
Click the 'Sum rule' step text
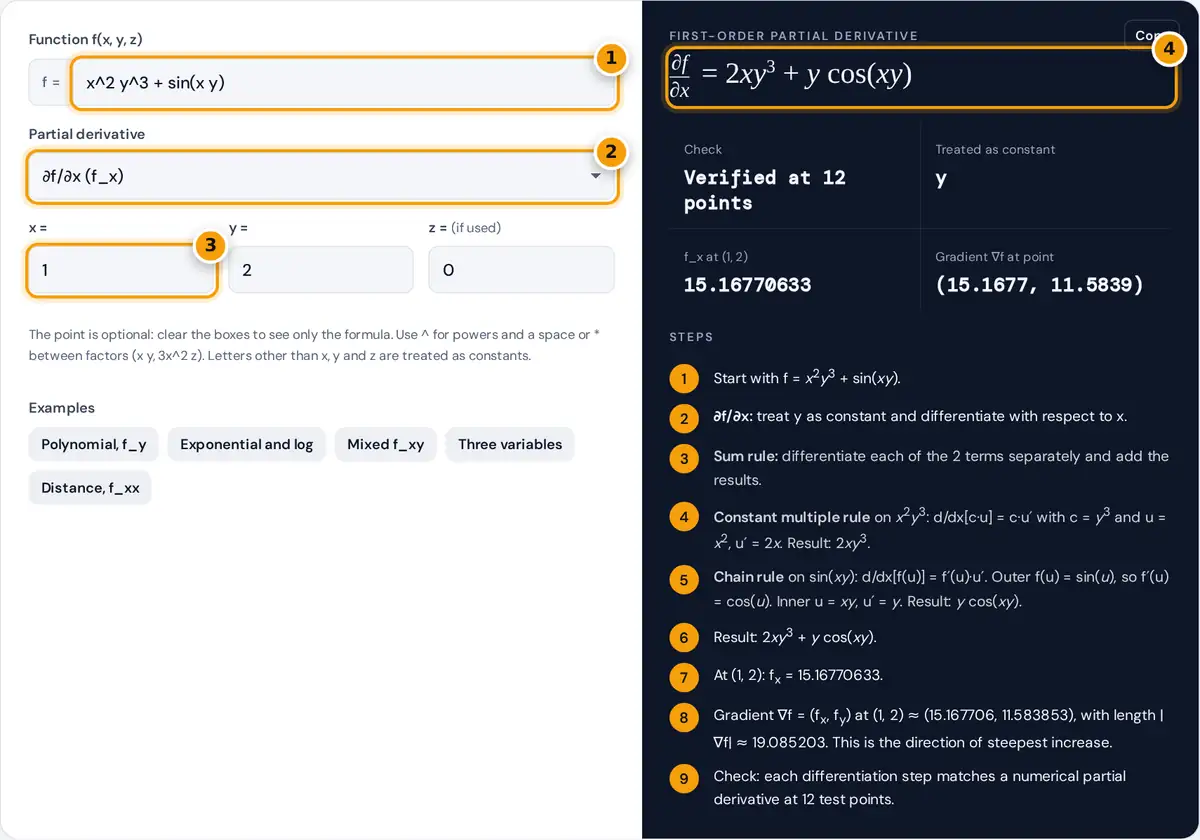[941, 468]
